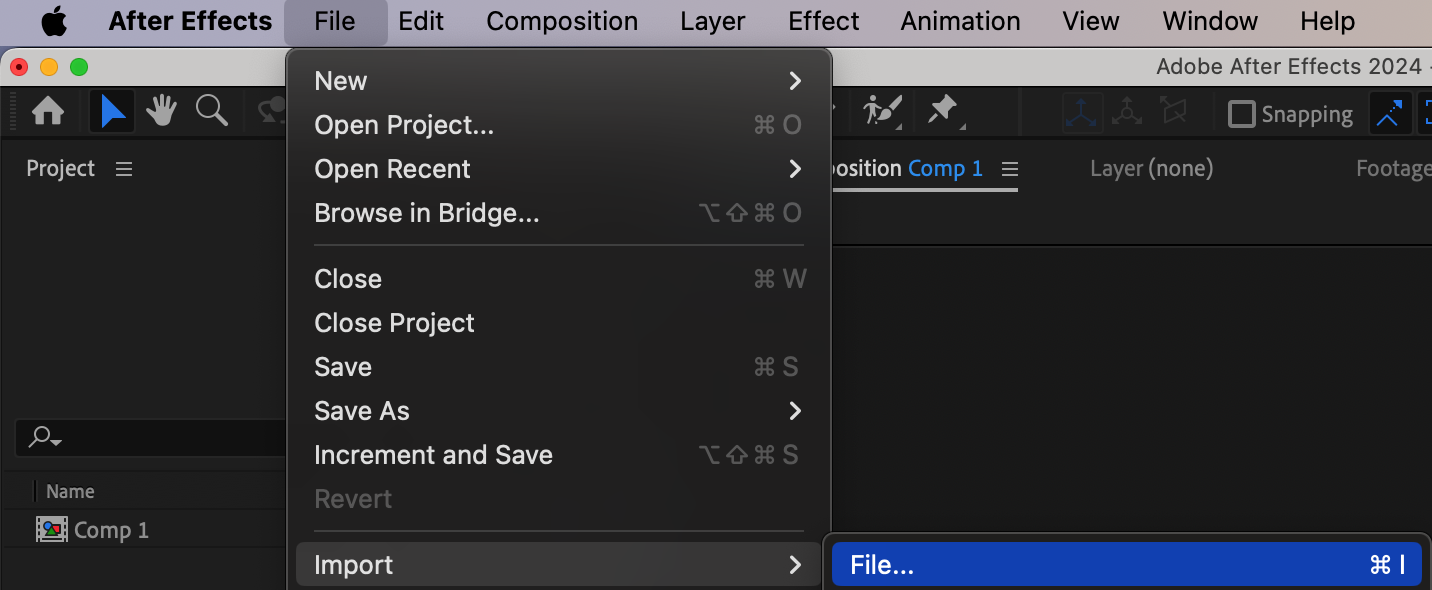1432x590 pixels.
Task: Expand the New submenu
Action: [x=558, y=81]
